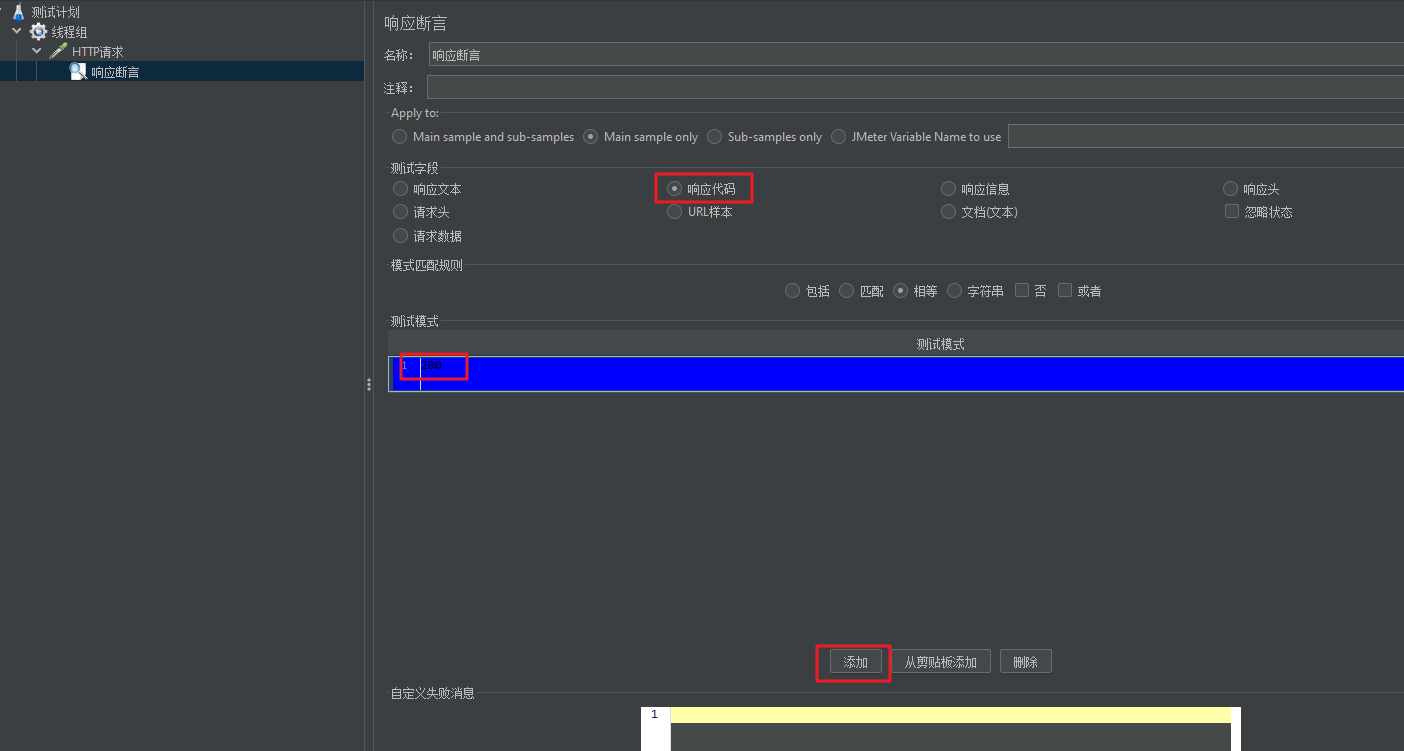Choose 响应文本 as test field
The height and width of the screenshot is (751, 1404).
click(427, 189)
